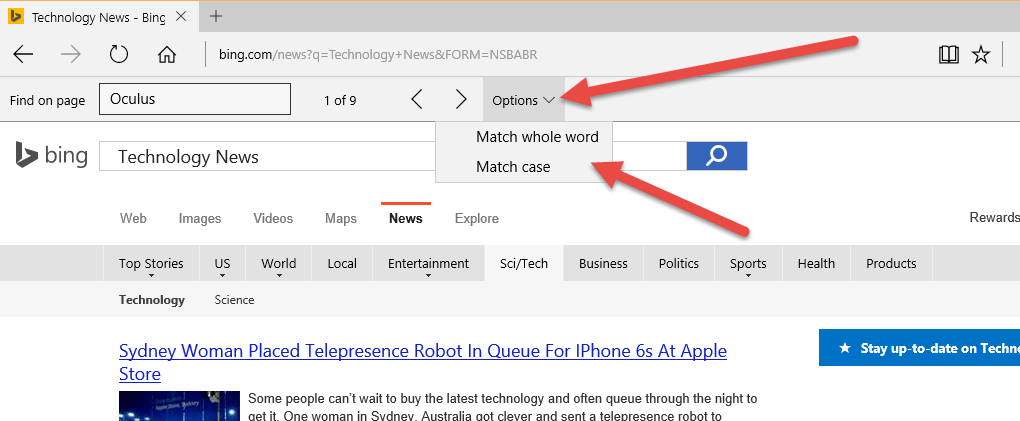Switch to Maps search tab
This screenshot has width=1020, height=421.
(341, 219)
